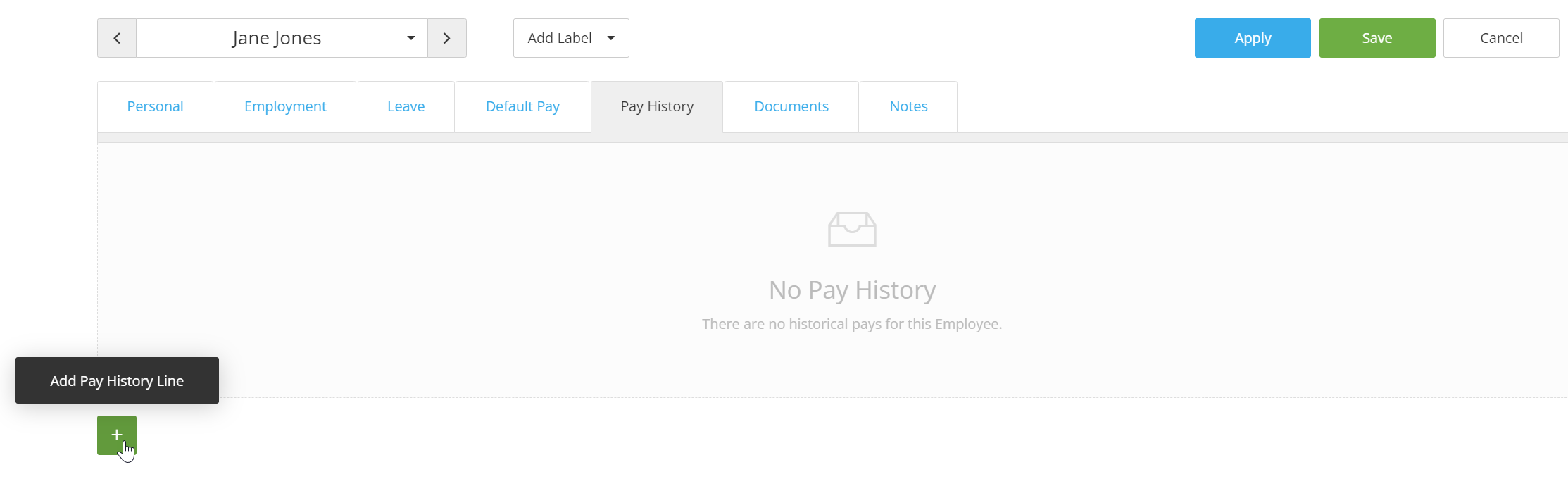Click the Add Pay History Line tooltip
The image size is (1568, 479).
117,380
